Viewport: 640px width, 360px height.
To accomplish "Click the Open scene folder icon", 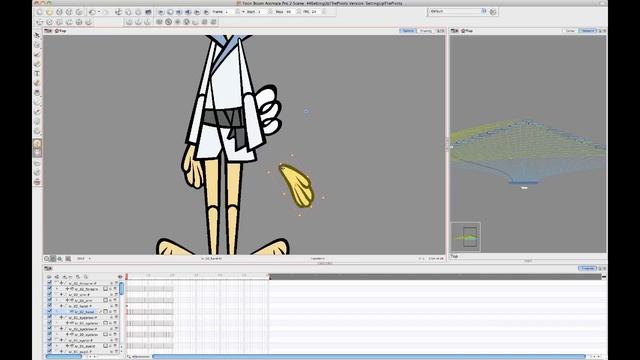I will point(49,12).
